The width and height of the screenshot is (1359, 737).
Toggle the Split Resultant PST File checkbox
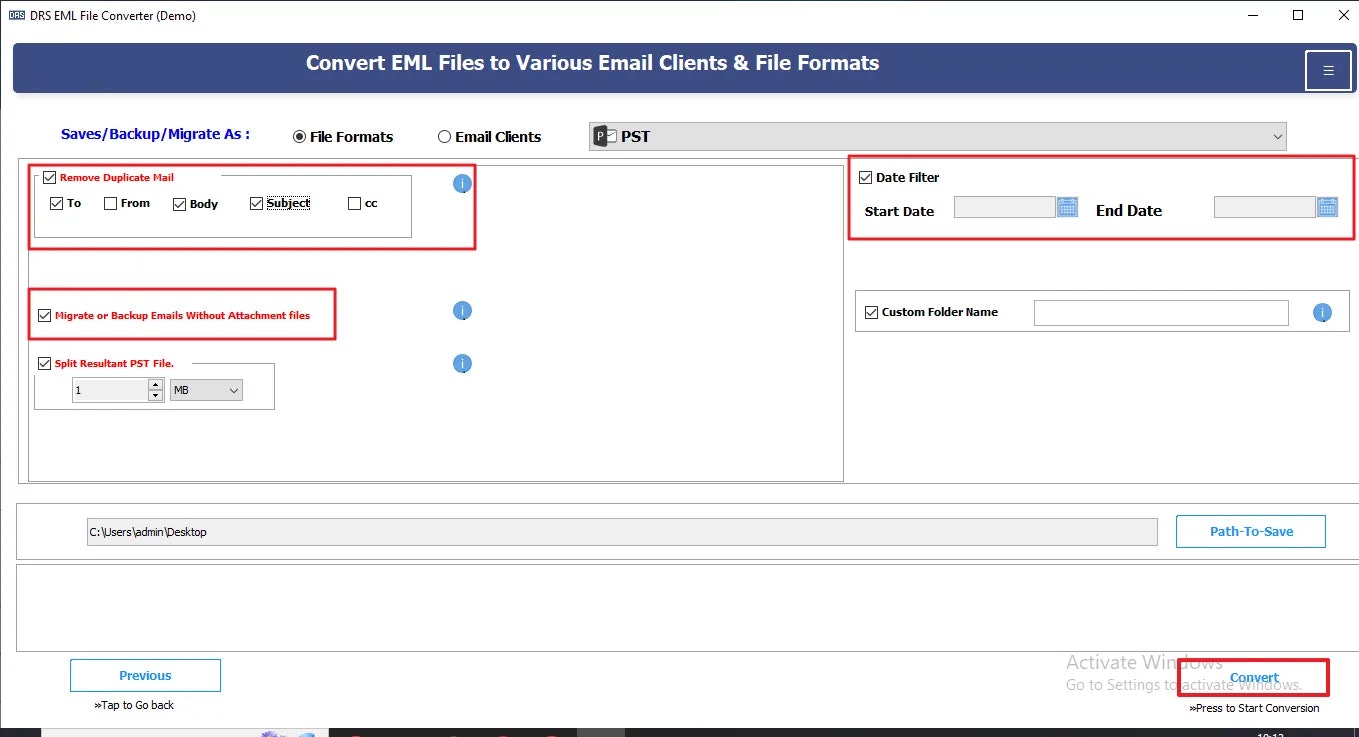point(44,364)
